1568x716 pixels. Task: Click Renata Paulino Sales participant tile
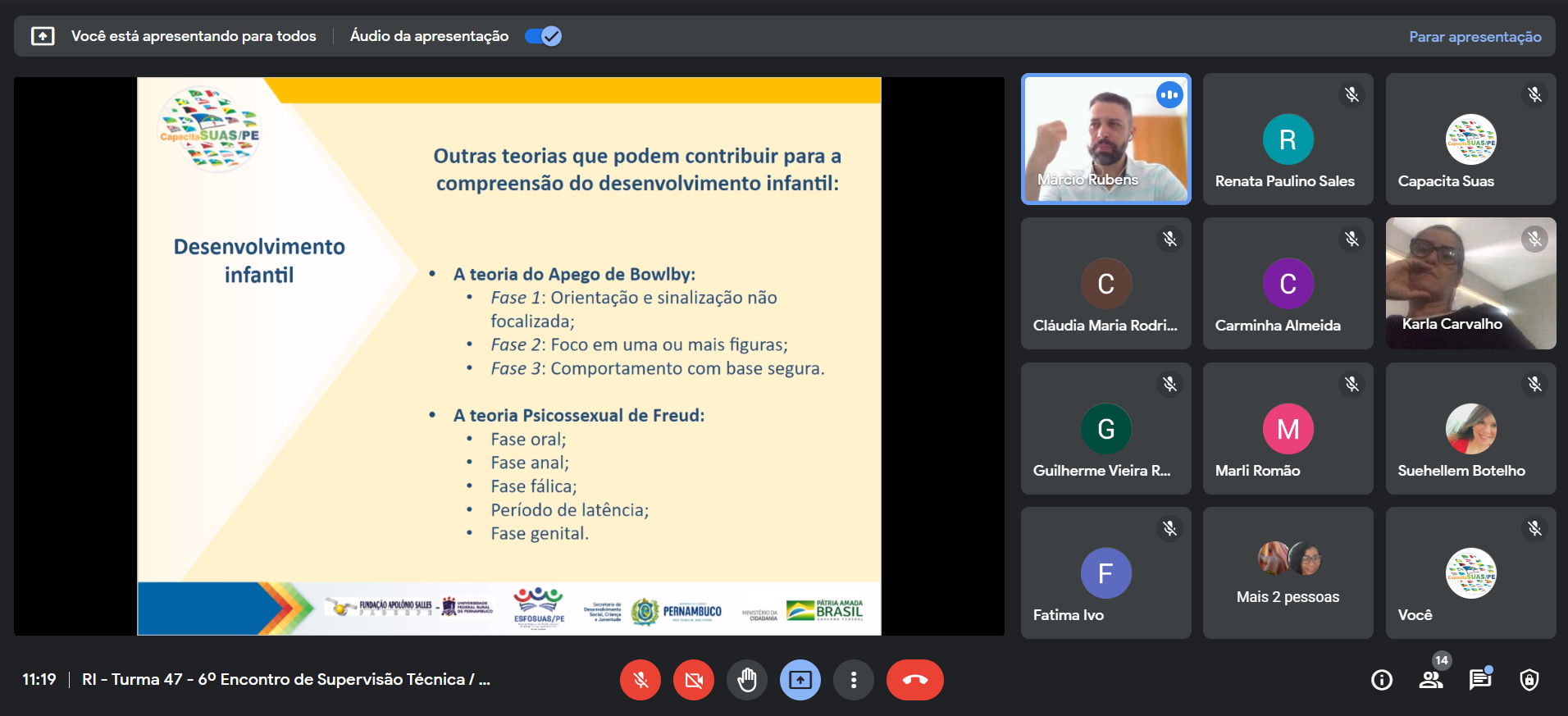[1288, 139]
